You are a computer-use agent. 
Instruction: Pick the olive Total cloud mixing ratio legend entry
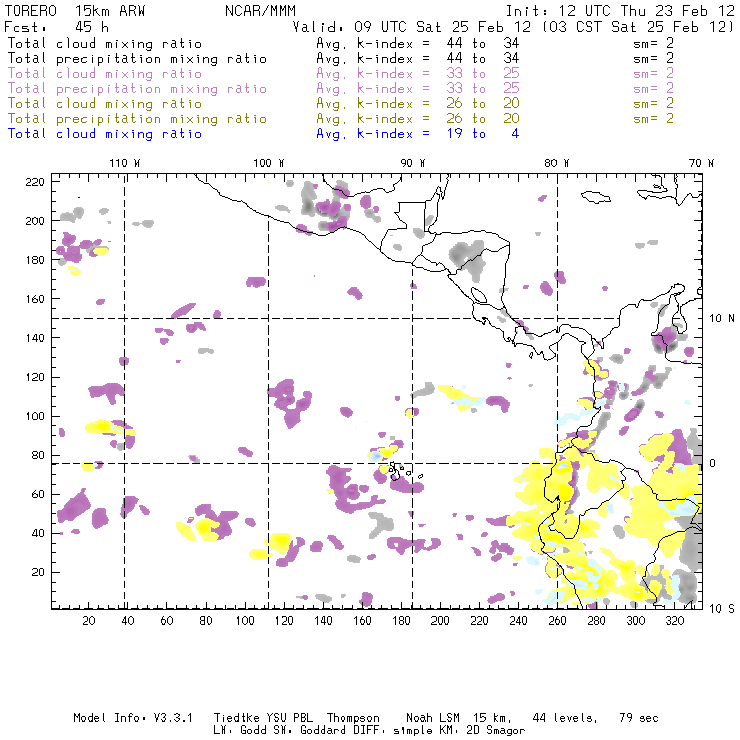(x=105, y=104)
